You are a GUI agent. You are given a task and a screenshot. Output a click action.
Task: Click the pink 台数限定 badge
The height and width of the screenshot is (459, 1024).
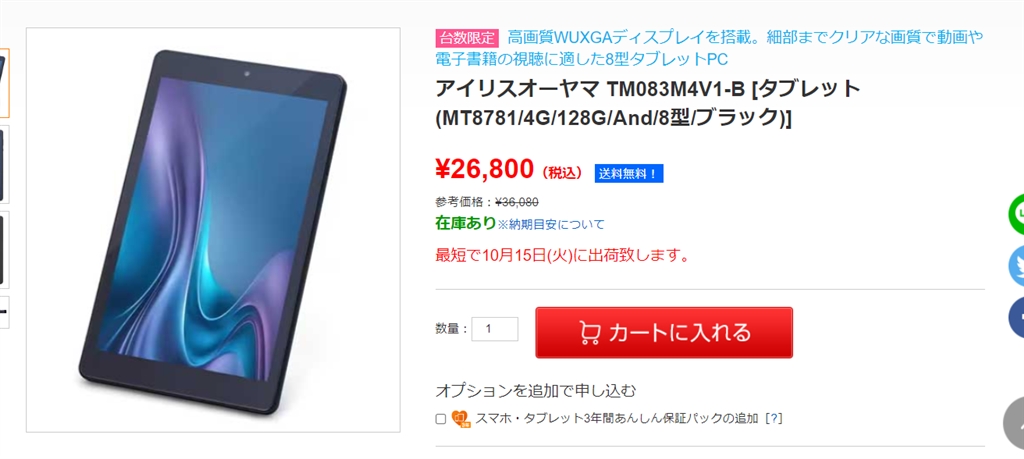pyautogui.click(x=467, y=38)
